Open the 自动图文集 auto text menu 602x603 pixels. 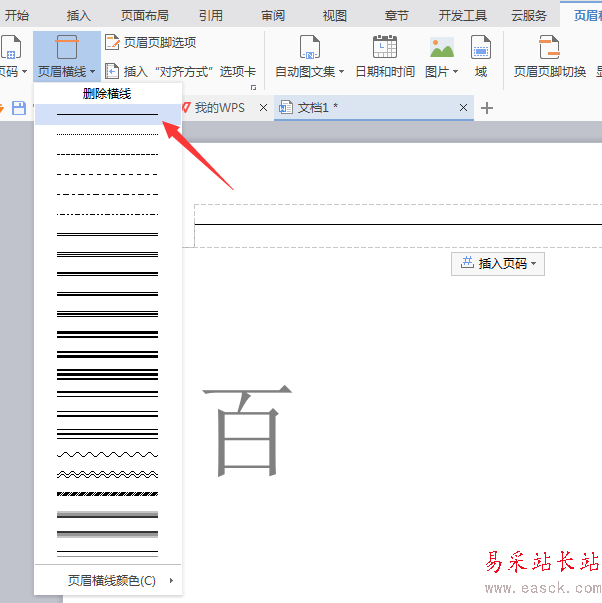(x=310, y=57)
